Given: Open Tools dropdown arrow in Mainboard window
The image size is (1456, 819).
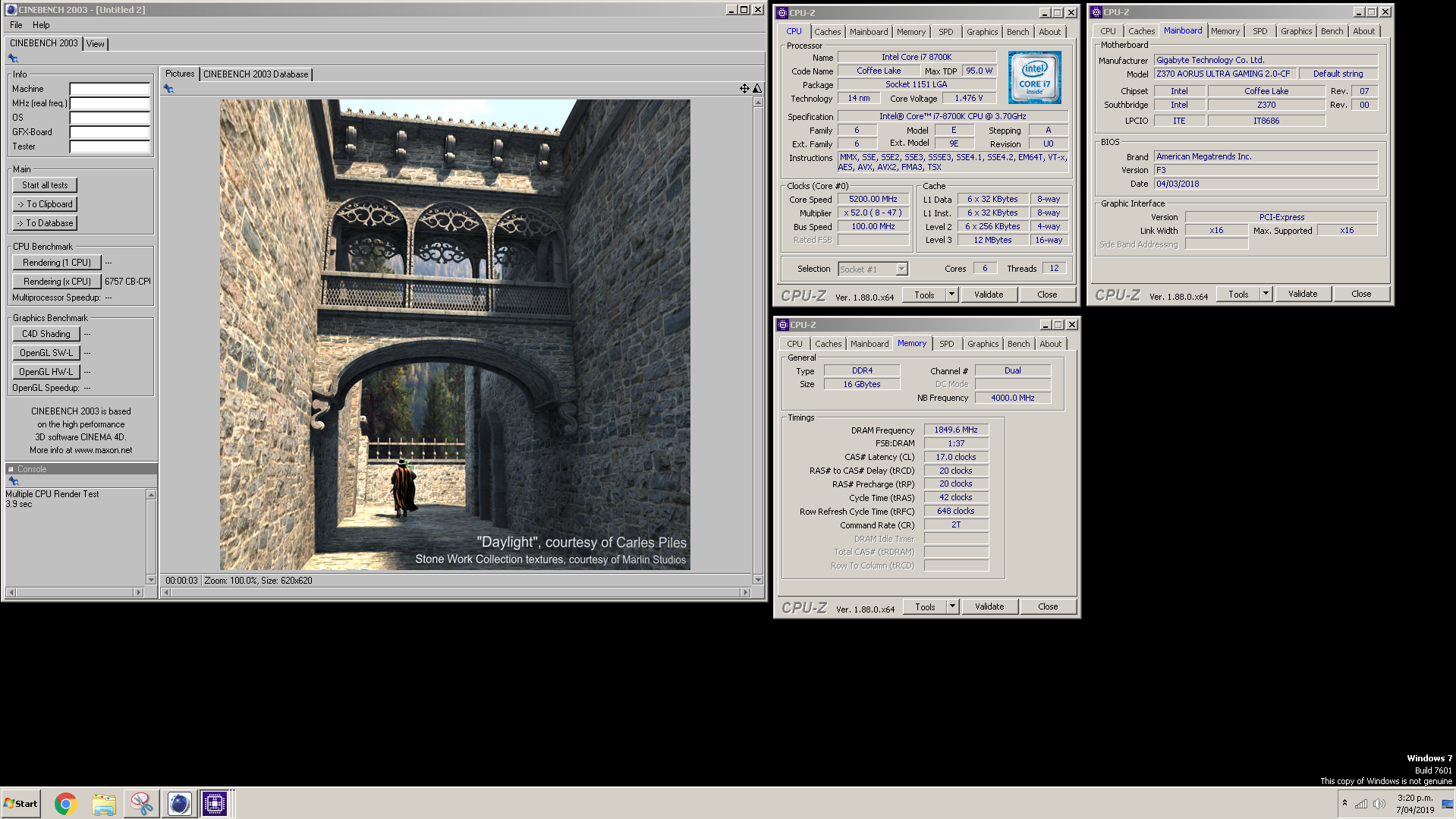Looking at the screenshot, I should coord(1266,294).
